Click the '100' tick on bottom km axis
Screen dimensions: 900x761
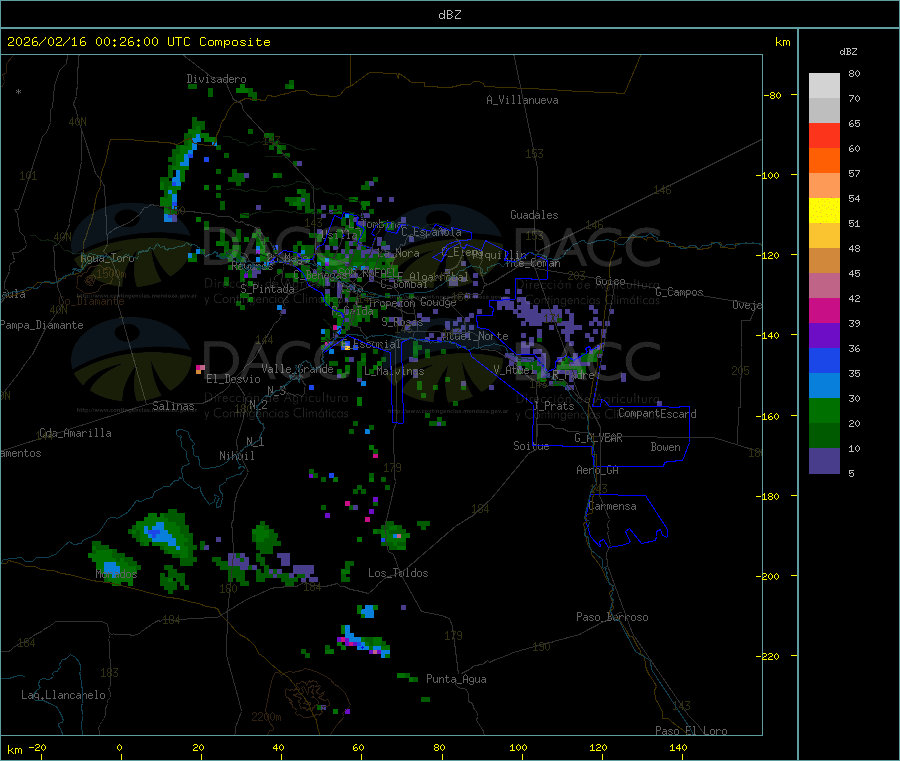tap(518, 747)
